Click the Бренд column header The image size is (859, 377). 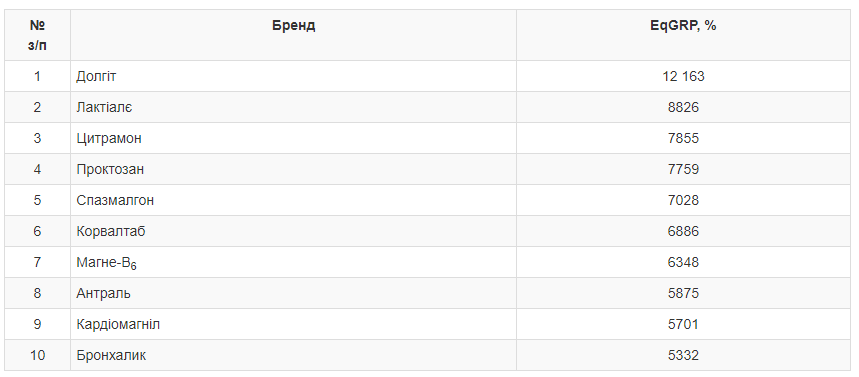pos(293,35)
